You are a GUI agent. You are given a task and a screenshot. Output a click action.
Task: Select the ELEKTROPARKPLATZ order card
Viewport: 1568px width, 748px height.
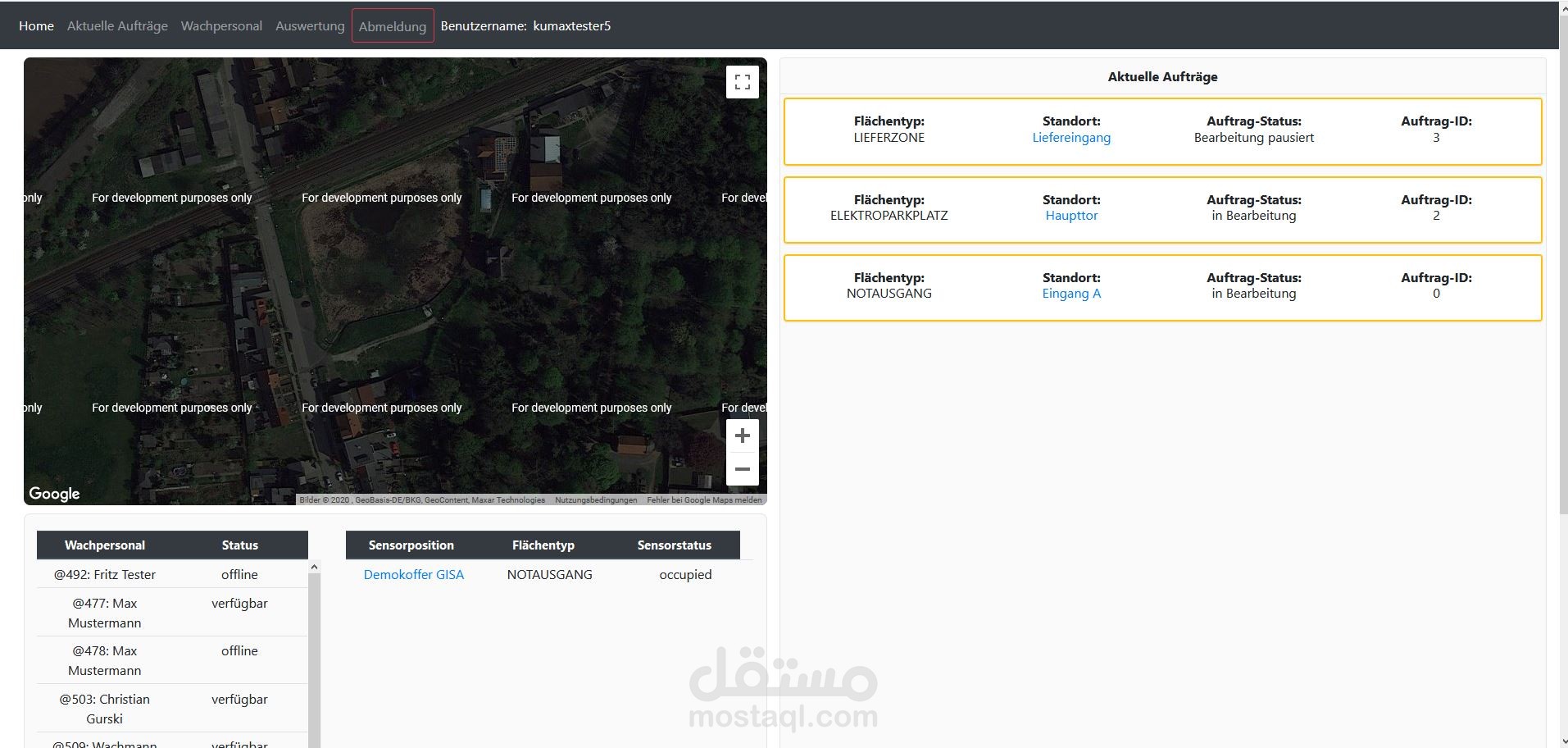tap(1162, 210)
